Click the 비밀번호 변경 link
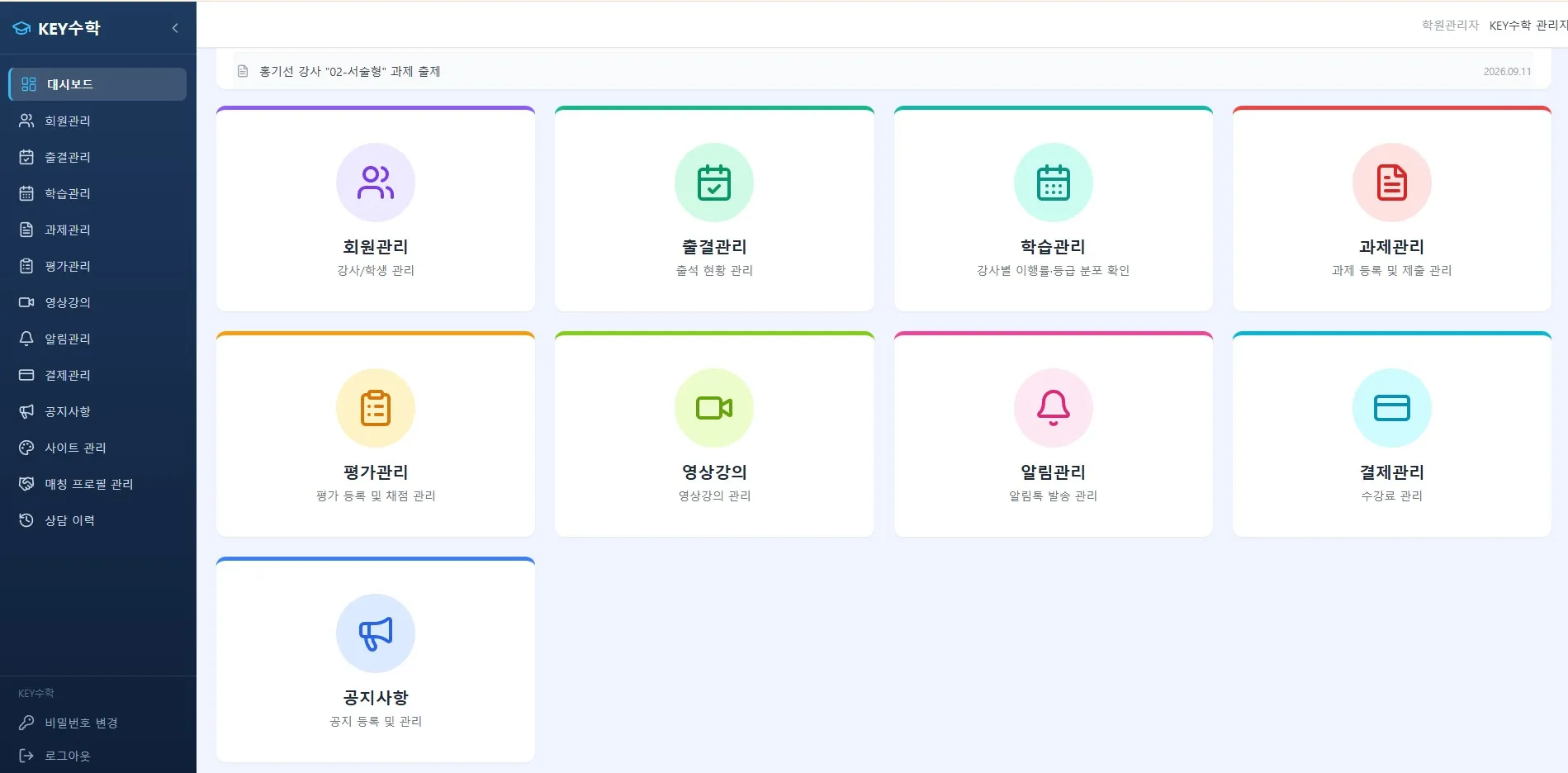This screenshot has height=773, width=1568. 81,723
